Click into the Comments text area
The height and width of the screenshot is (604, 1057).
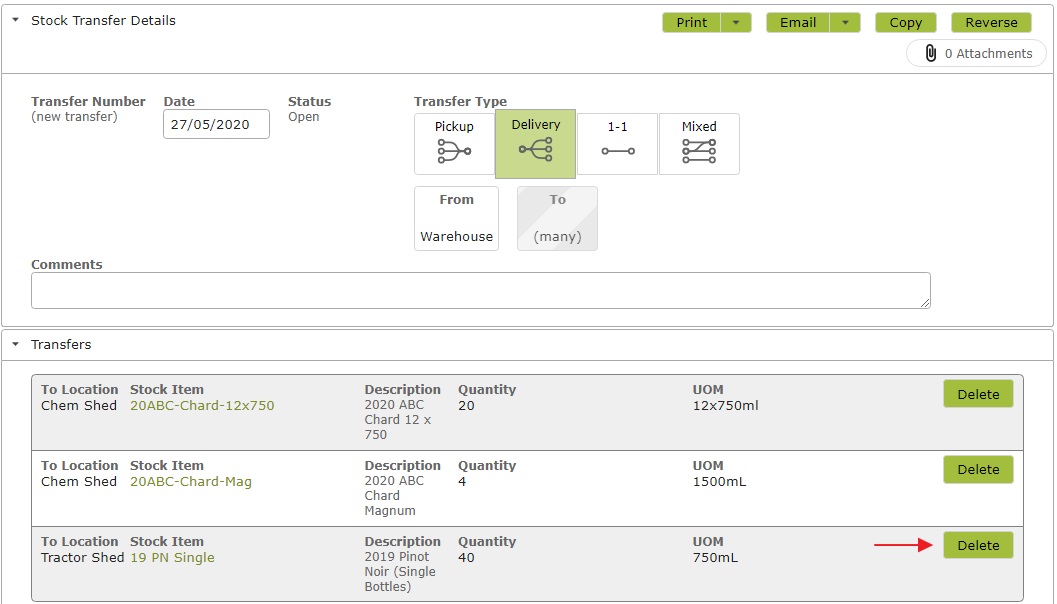(481, 291)
